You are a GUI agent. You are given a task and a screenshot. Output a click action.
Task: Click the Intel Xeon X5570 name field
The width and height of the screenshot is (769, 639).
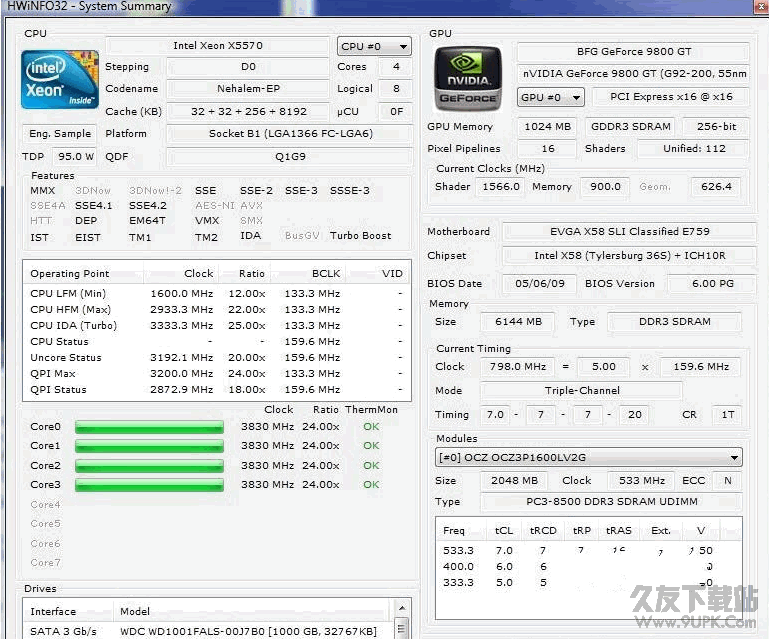click(218, 46)
